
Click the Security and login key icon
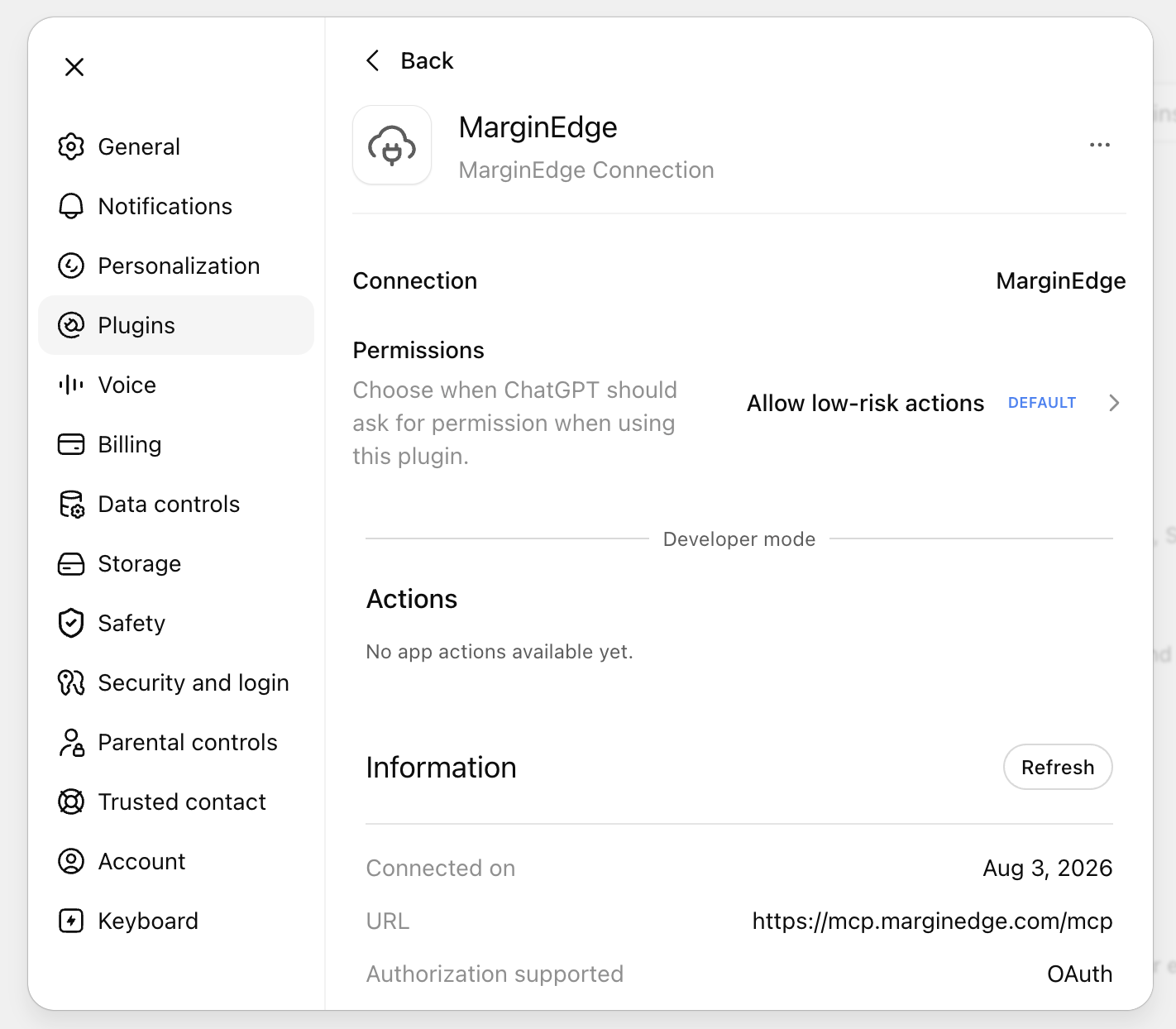pos(71,682)
